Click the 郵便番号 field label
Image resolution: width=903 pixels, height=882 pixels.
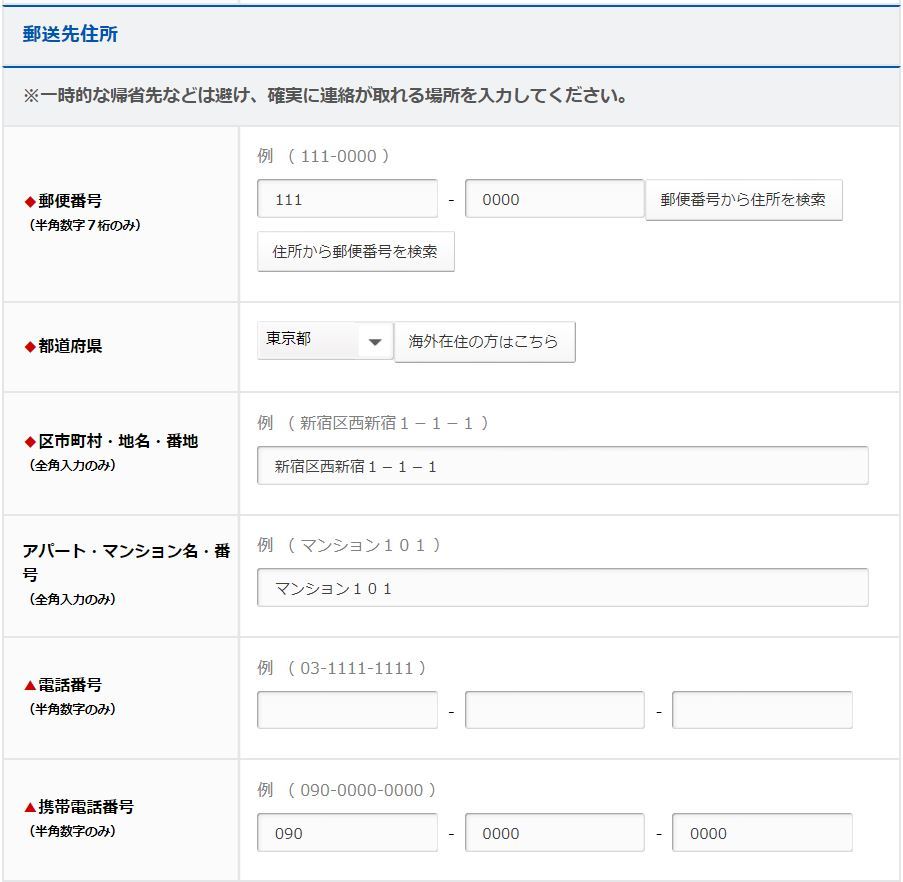coord(70,201)
